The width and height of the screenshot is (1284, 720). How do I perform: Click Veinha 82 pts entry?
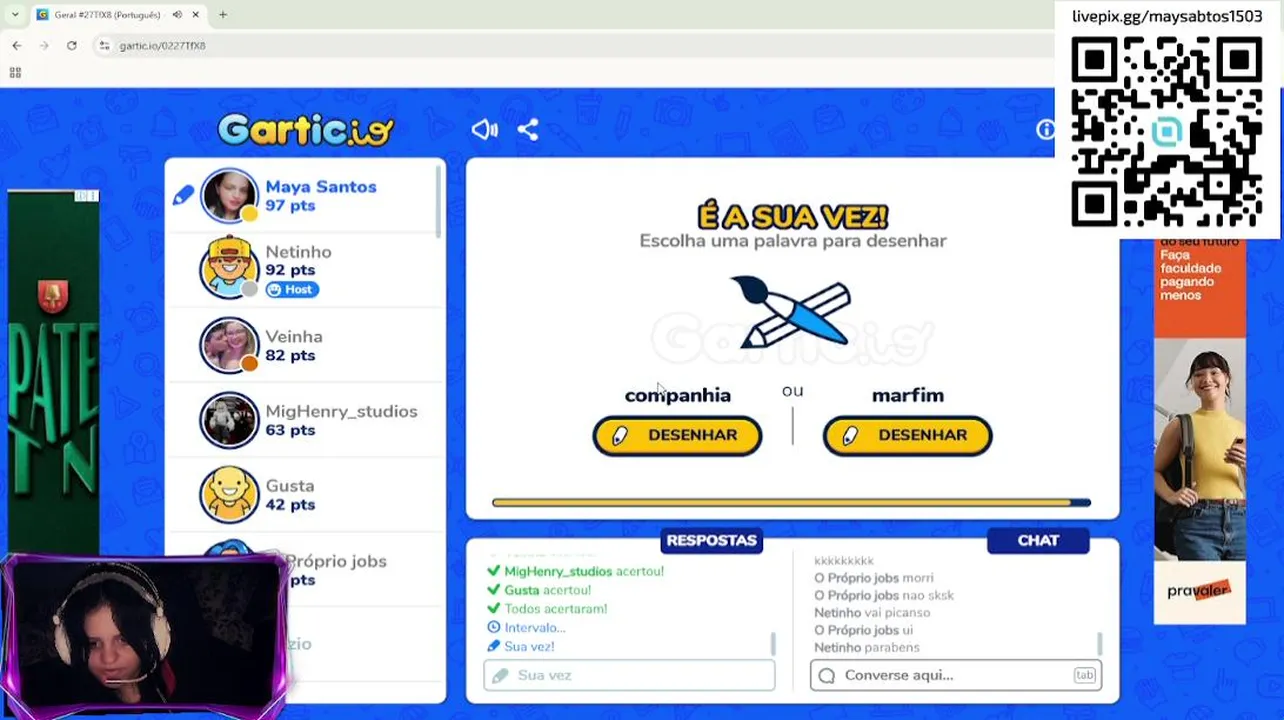click(x=305, y=345)
